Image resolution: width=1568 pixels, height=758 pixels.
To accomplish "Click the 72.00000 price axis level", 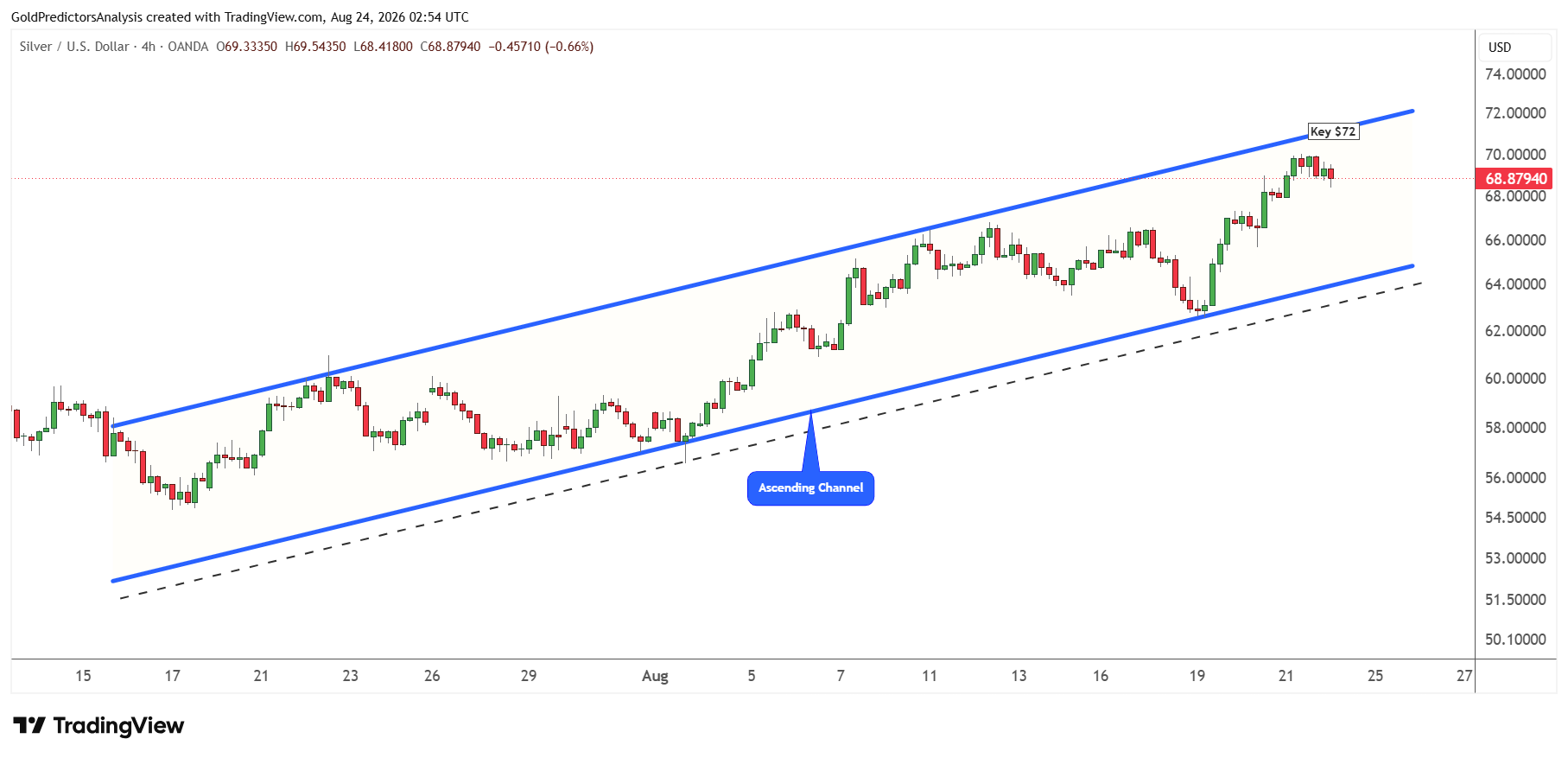I will tap(1515, 113).
